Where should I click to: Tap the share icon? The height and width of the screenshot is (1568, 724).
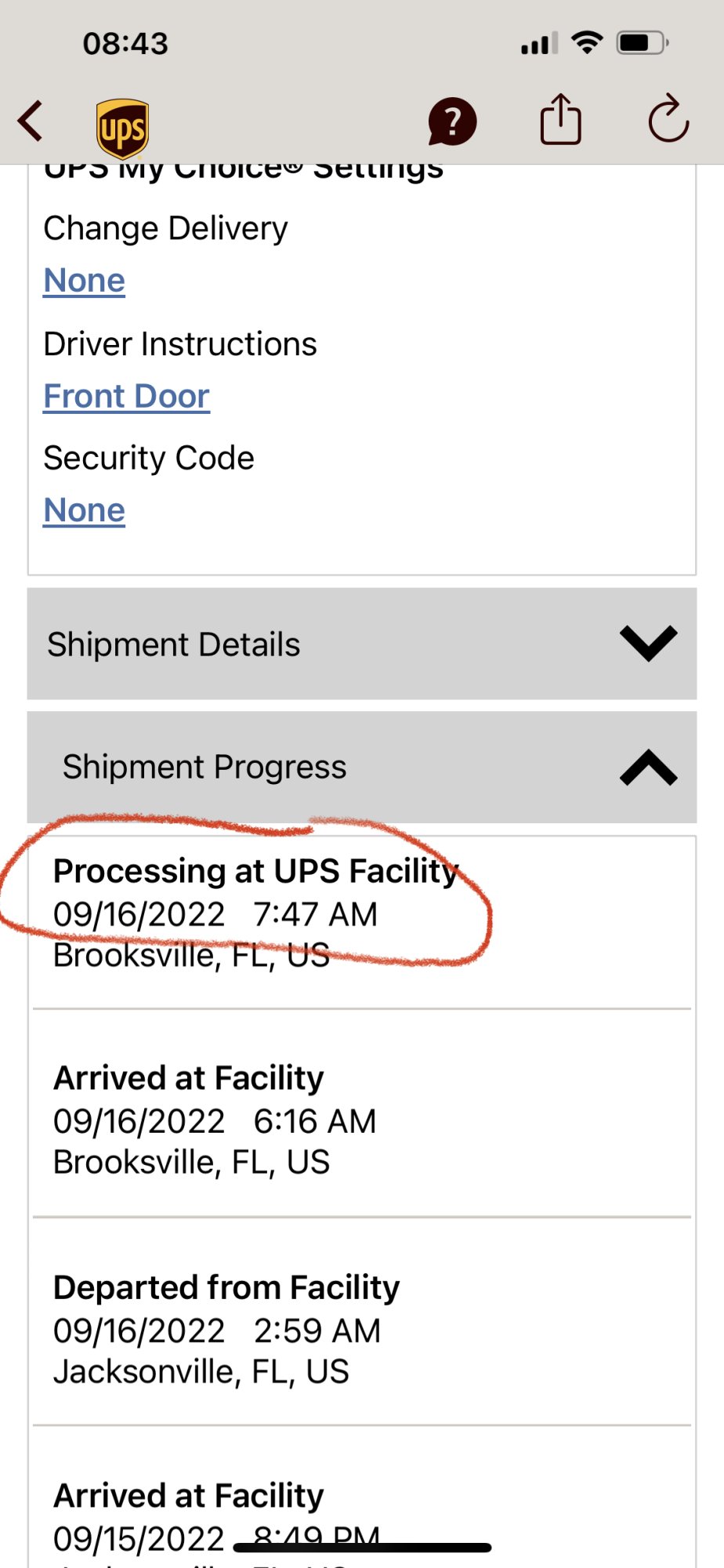(x=561, y=120)
